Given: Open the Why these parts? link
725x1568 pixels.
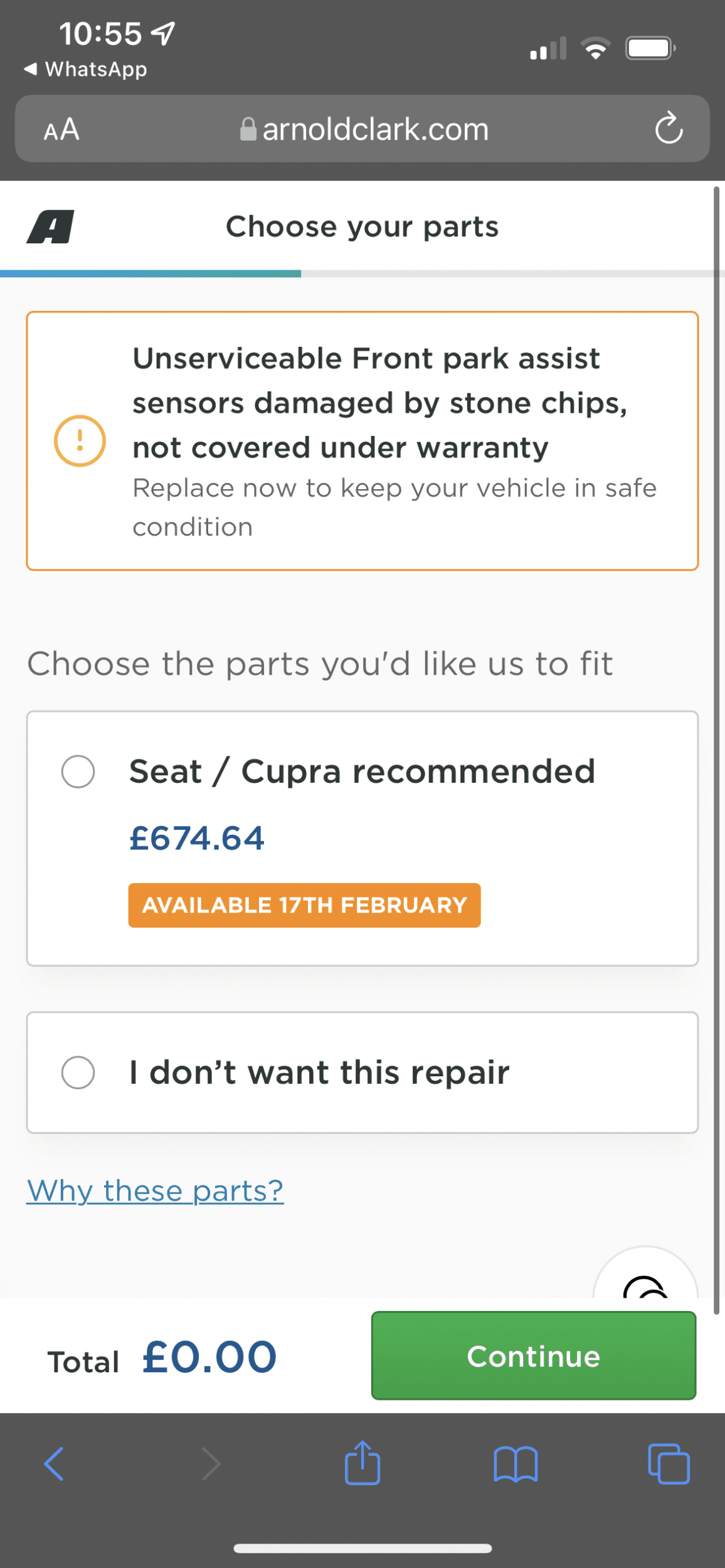Looking at the screenshot, I should point(155,1190).
